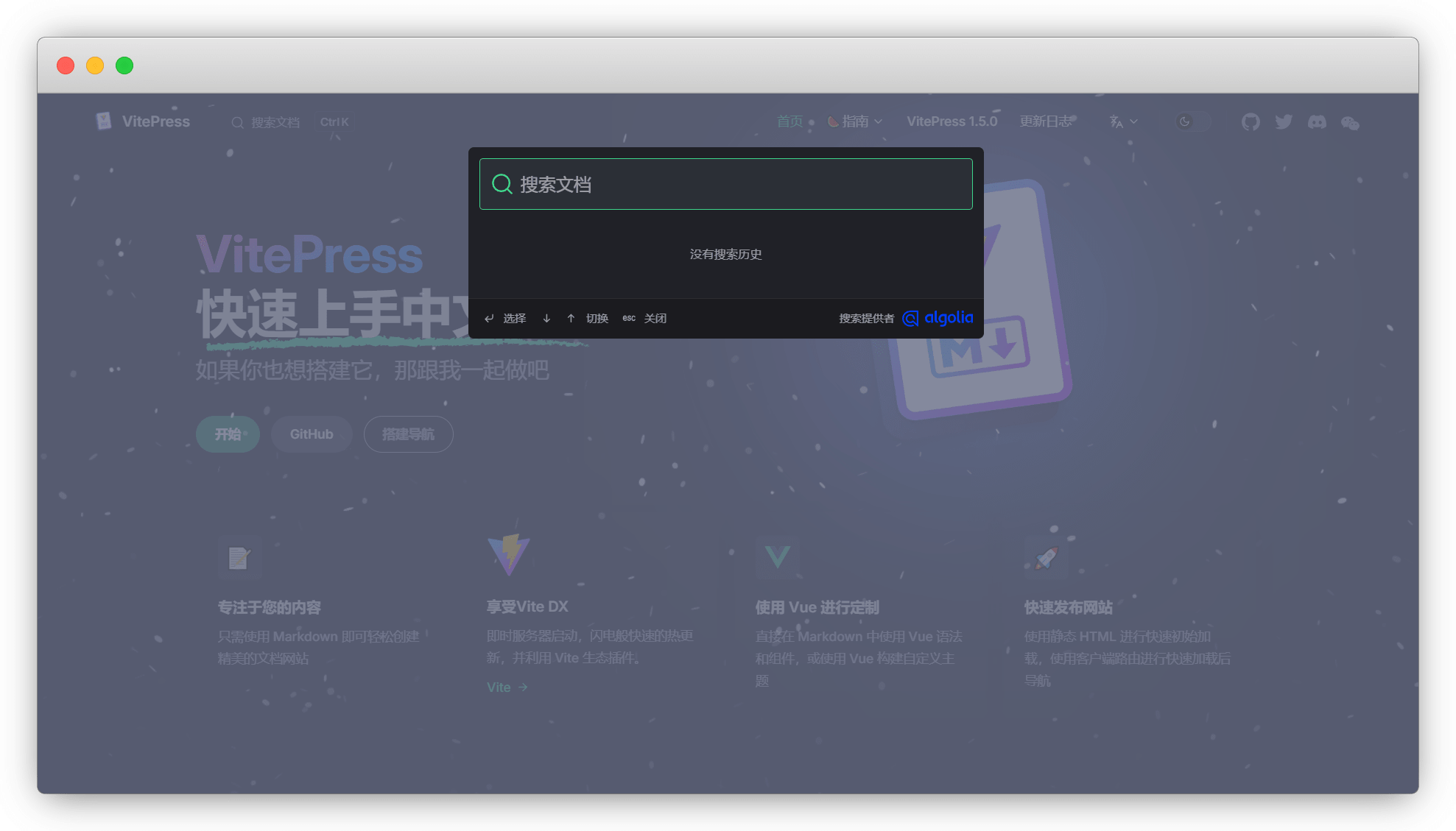Open the 更新日志 nav menu
The width and height of the screenshot is (1456, 831).
[1046, 121]
